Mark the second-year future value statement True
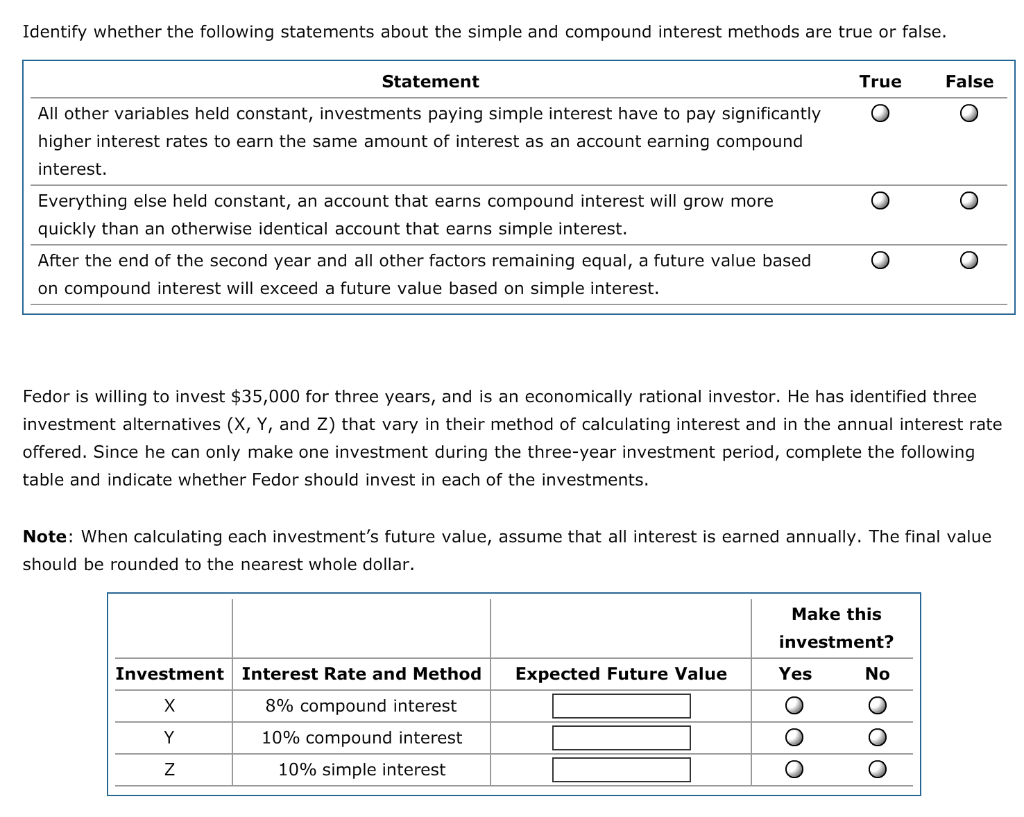This screenshot has height=817, width=1024. pyautogui.click(x=880, y=260)
